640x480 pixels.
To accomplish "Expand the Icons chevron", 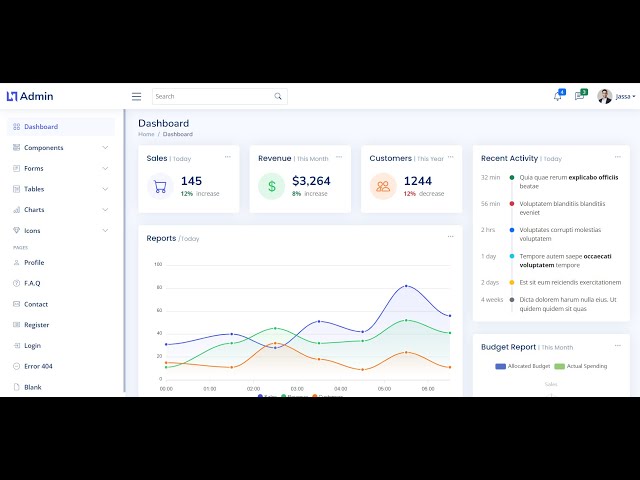I will point(105,231).
